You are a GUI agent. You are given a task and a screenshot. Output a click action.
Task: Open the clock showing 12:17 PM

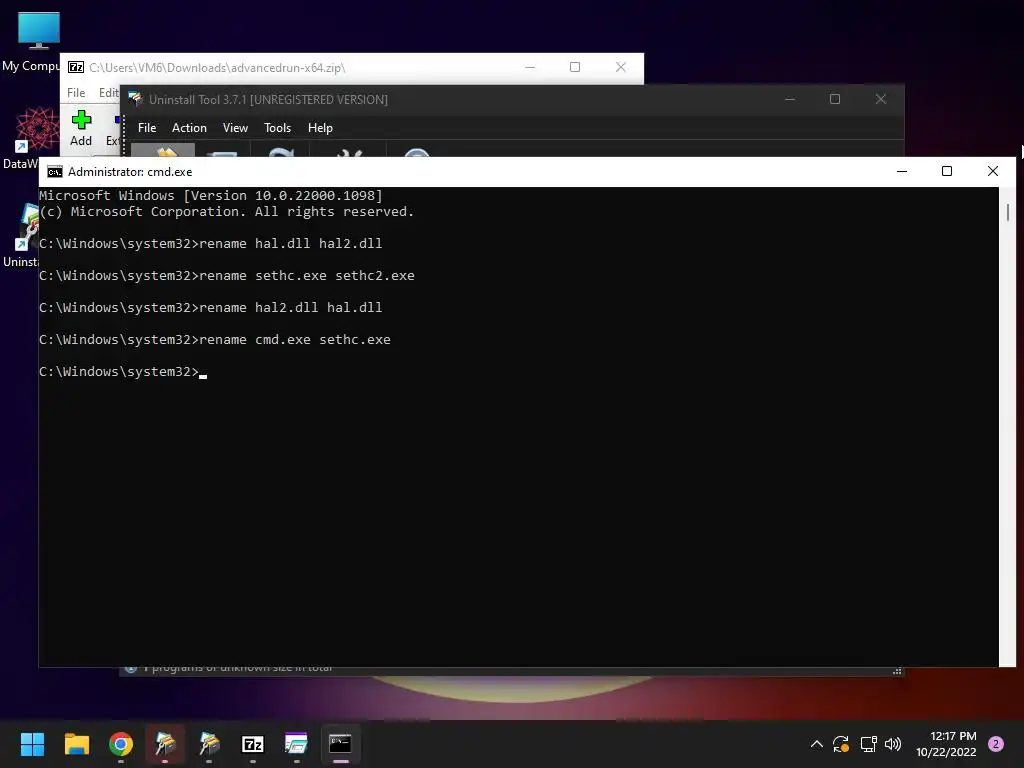pos(946,744)
